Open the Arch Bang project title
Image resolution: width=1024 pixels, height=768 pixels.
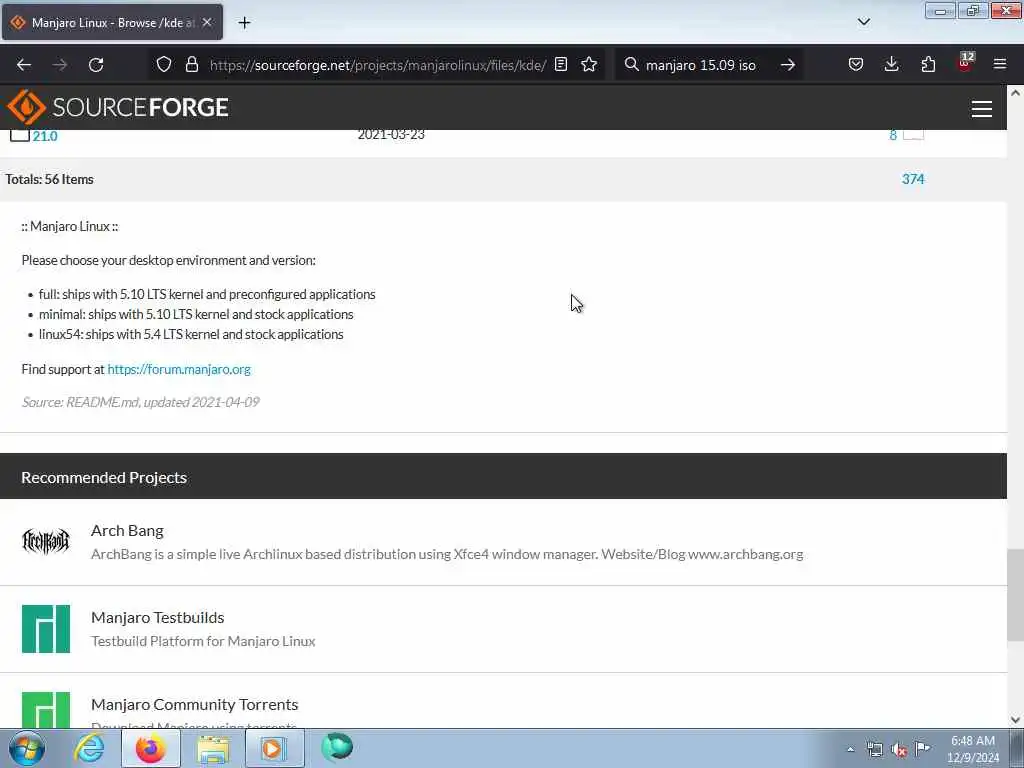click(x=127, y=530)
